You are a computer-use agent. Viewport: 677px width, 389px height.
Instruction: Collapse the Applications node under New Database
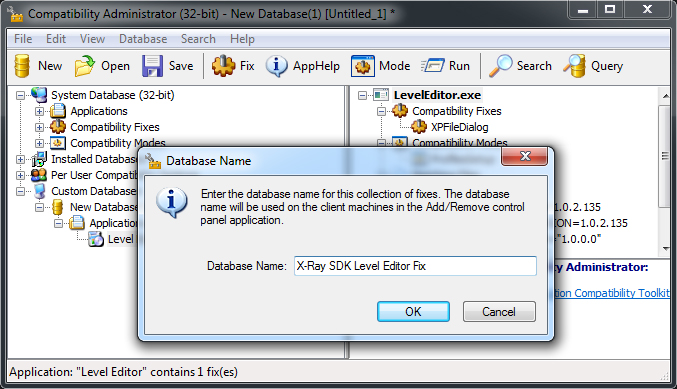coord(58,223)
